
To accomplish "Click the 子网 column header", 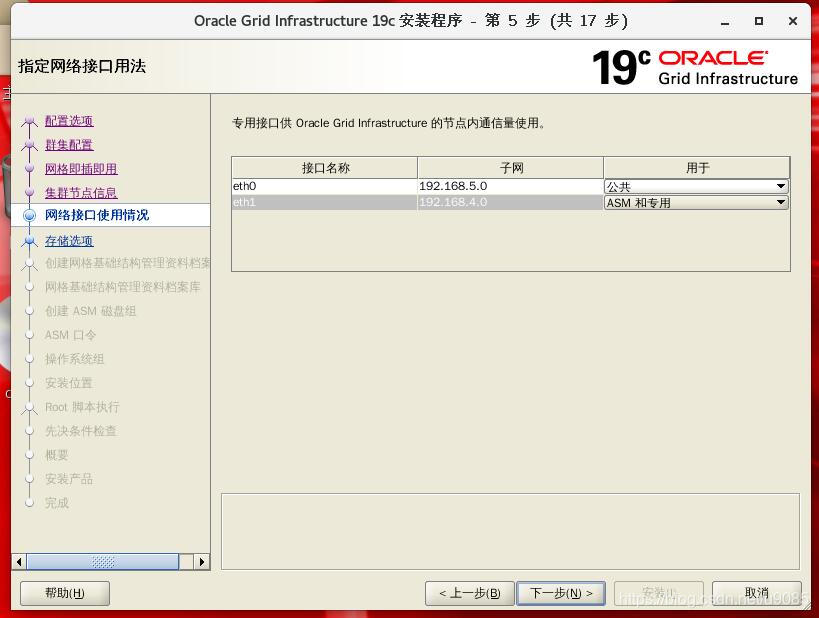I will click(511, 168).
